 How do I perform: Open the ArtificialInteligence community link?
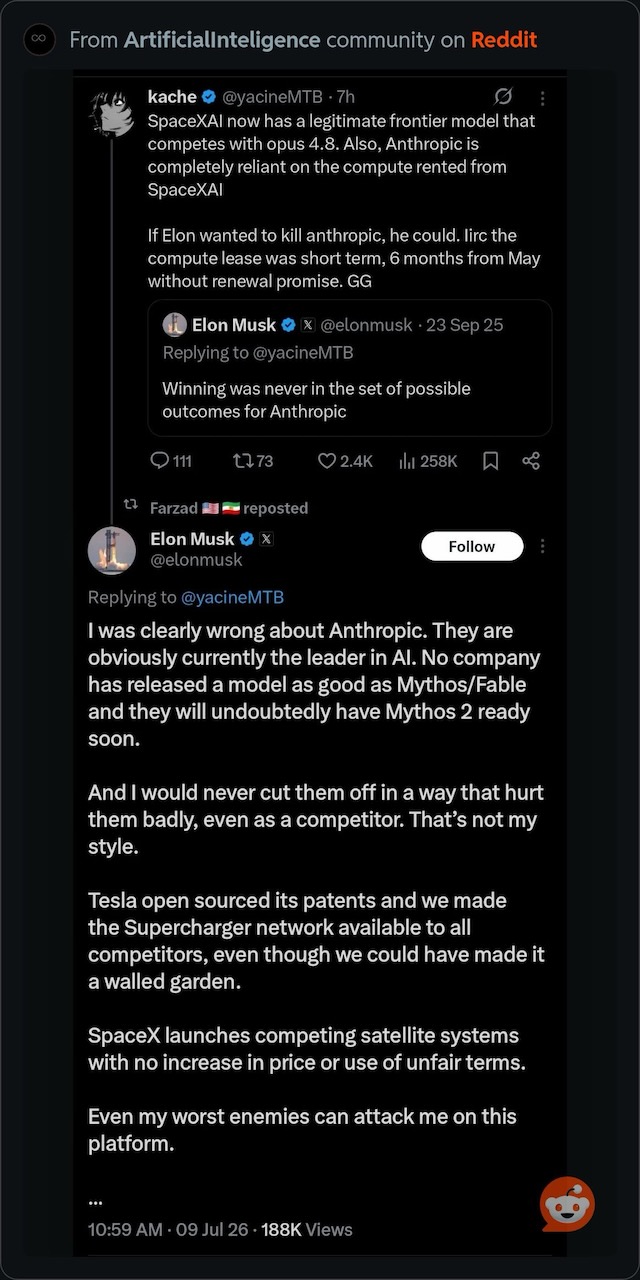pos(222,40)
